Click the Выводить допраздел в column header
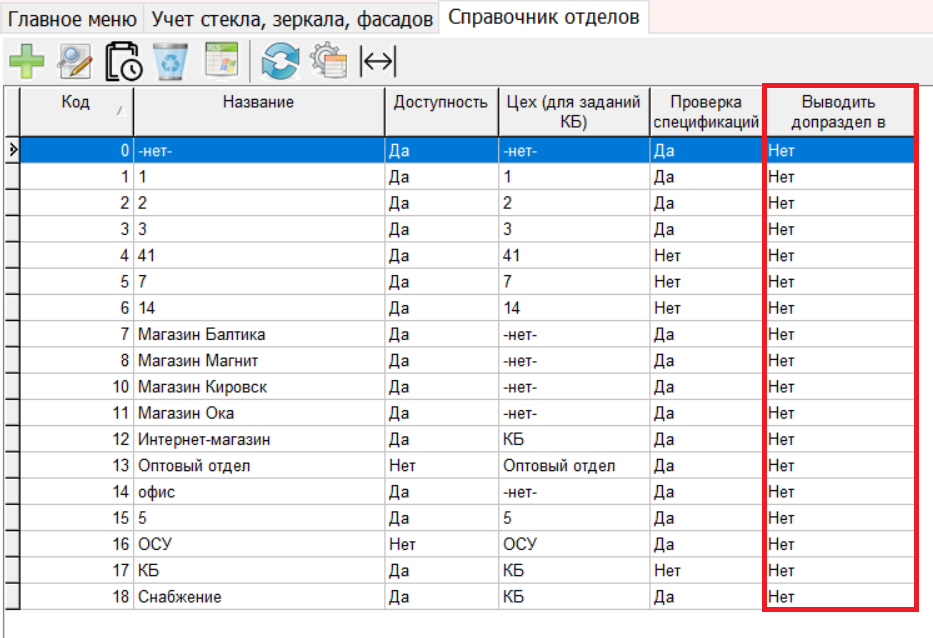933x638 pixels. [x=838, y=112]
